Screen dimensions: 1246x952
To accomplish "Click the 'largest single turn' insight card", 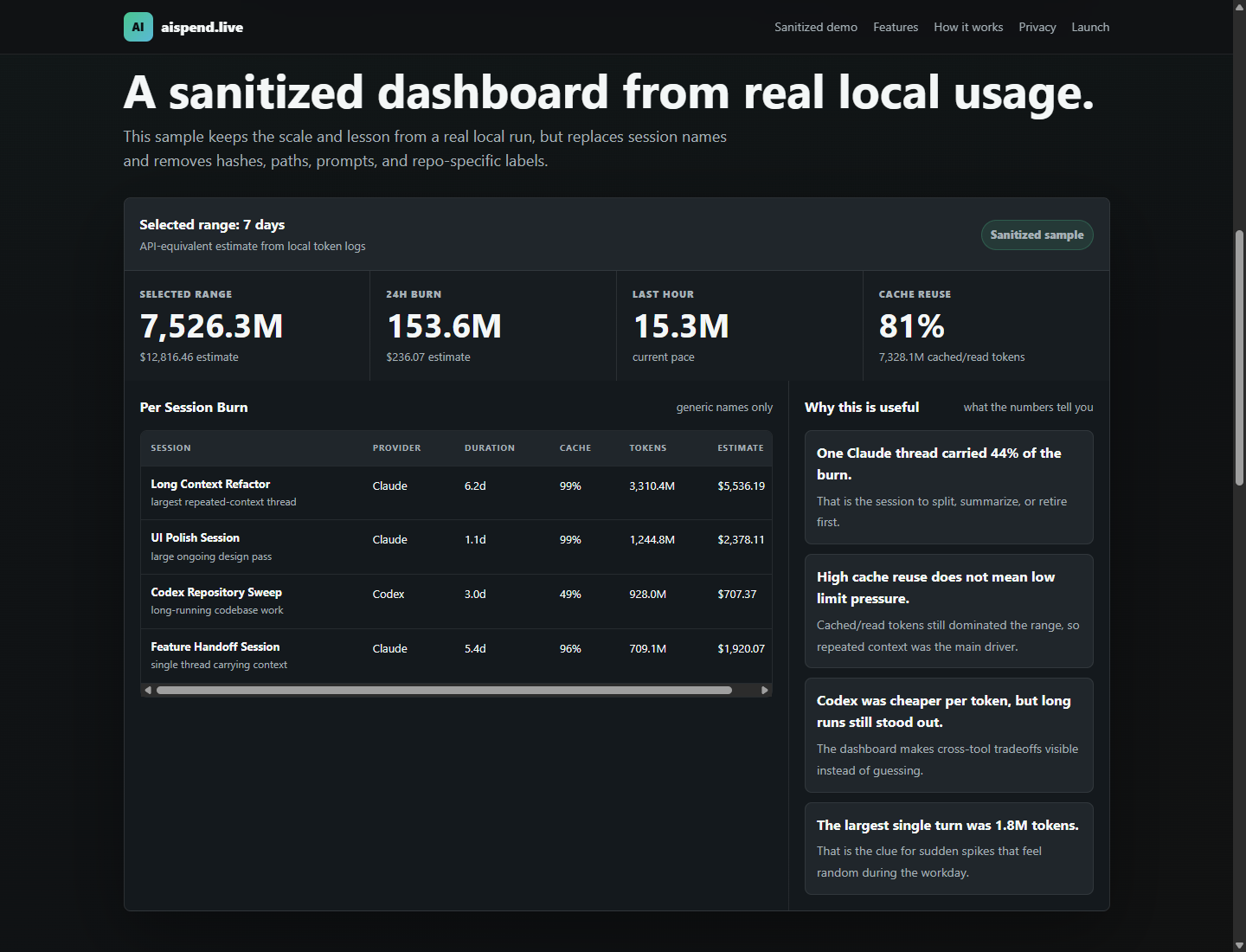I will pos(948,848).
